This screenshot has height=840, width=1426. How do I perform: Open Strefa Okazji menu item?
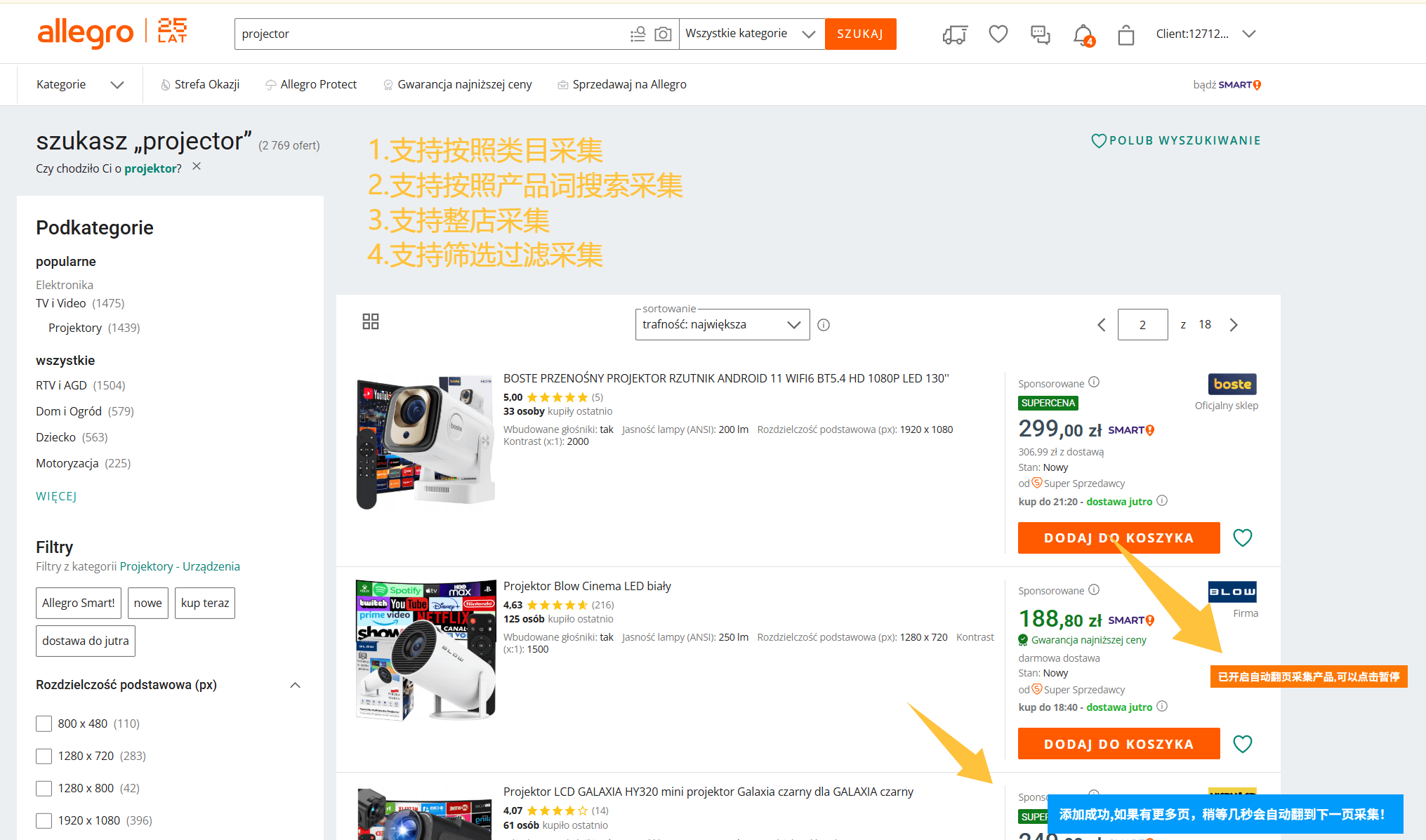[x=200, y=84]
